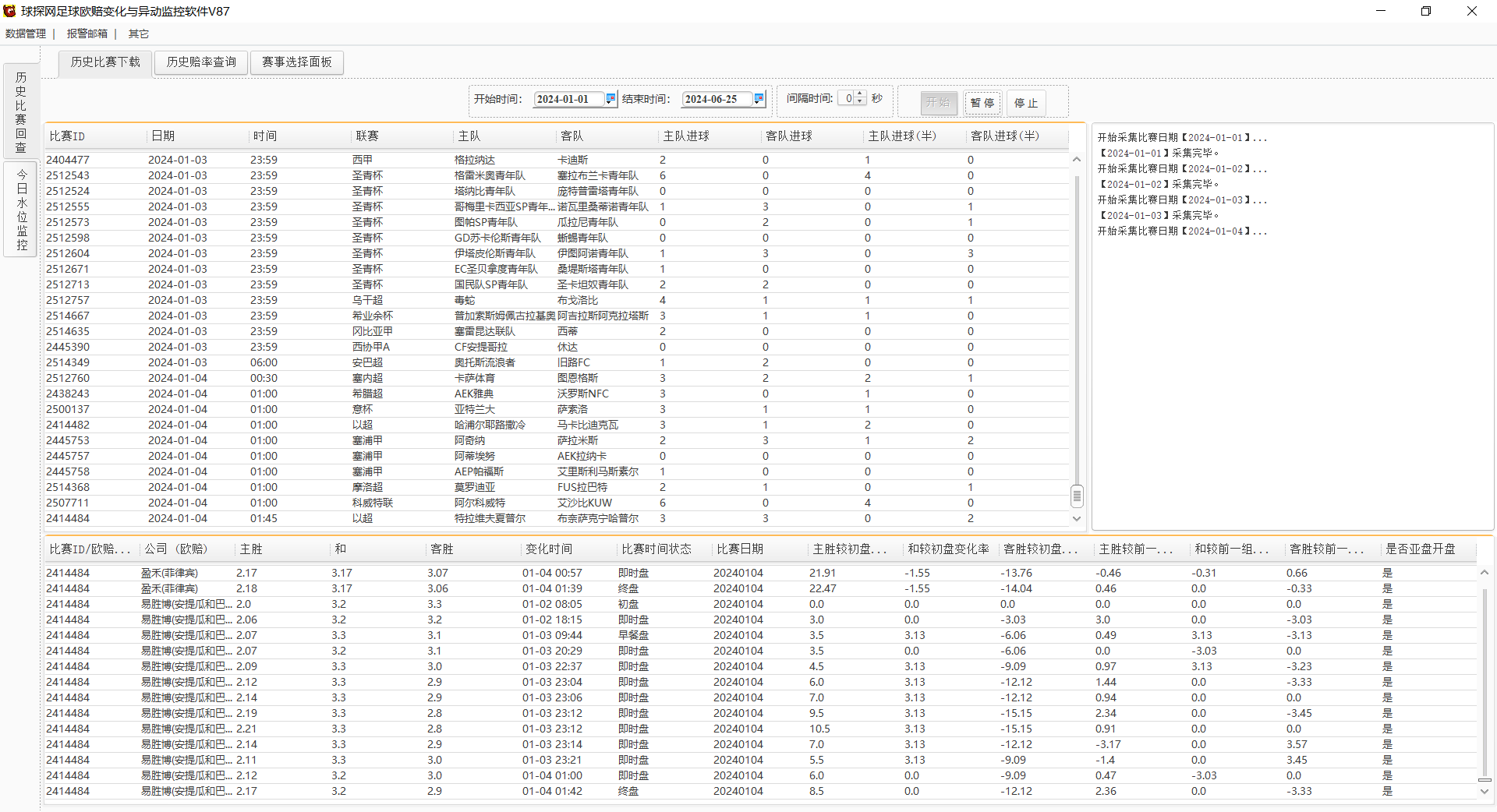Sort by the 日期 column header
This screenshot has width=1497, height=812.
(x=198, y=136)
